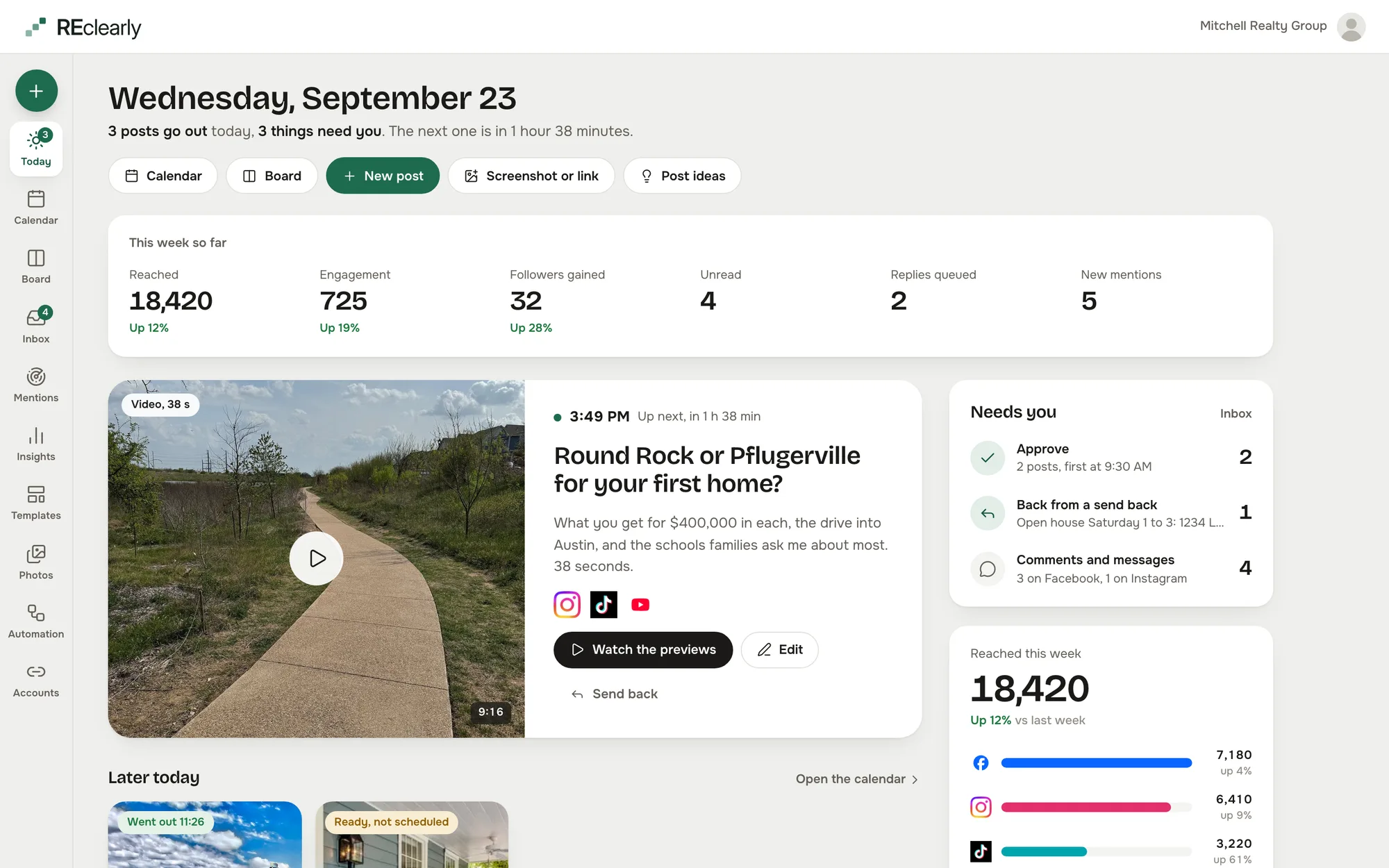
Task: Open Post ideas
Action: coord(682,176)
